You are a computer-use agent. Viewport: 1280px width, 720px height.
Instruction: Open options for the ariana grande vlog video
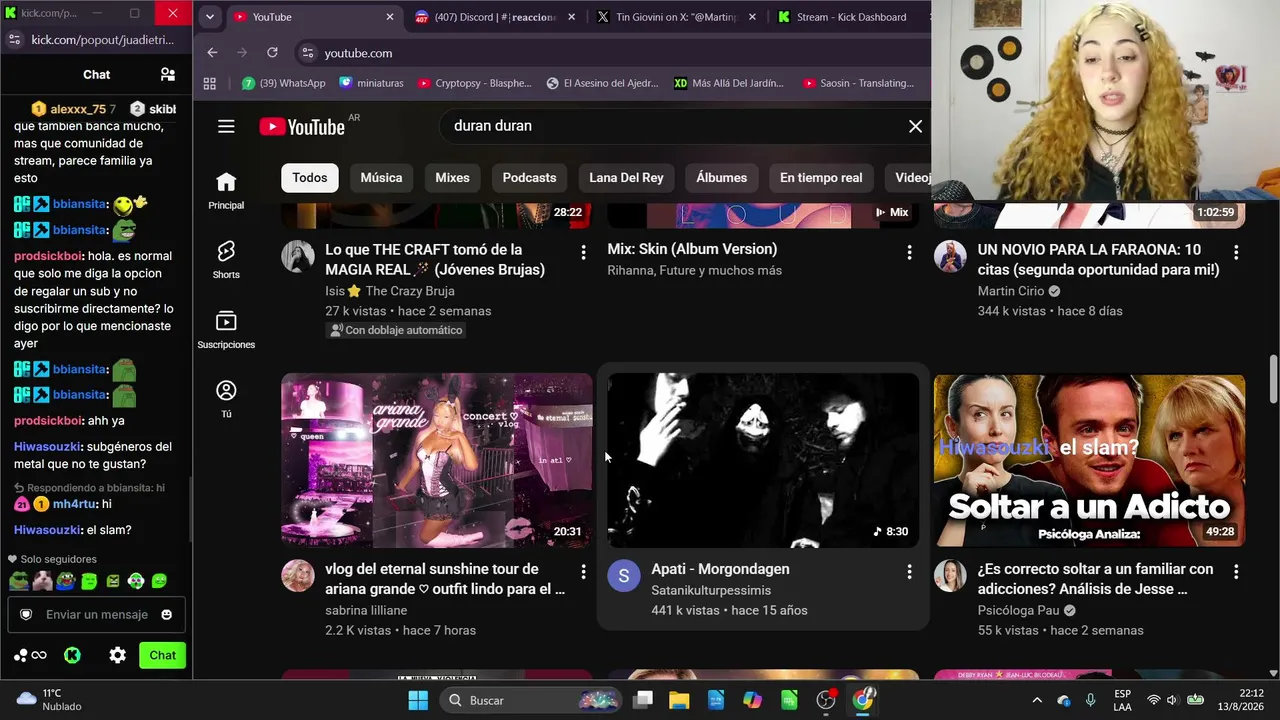tap(583, 572)
